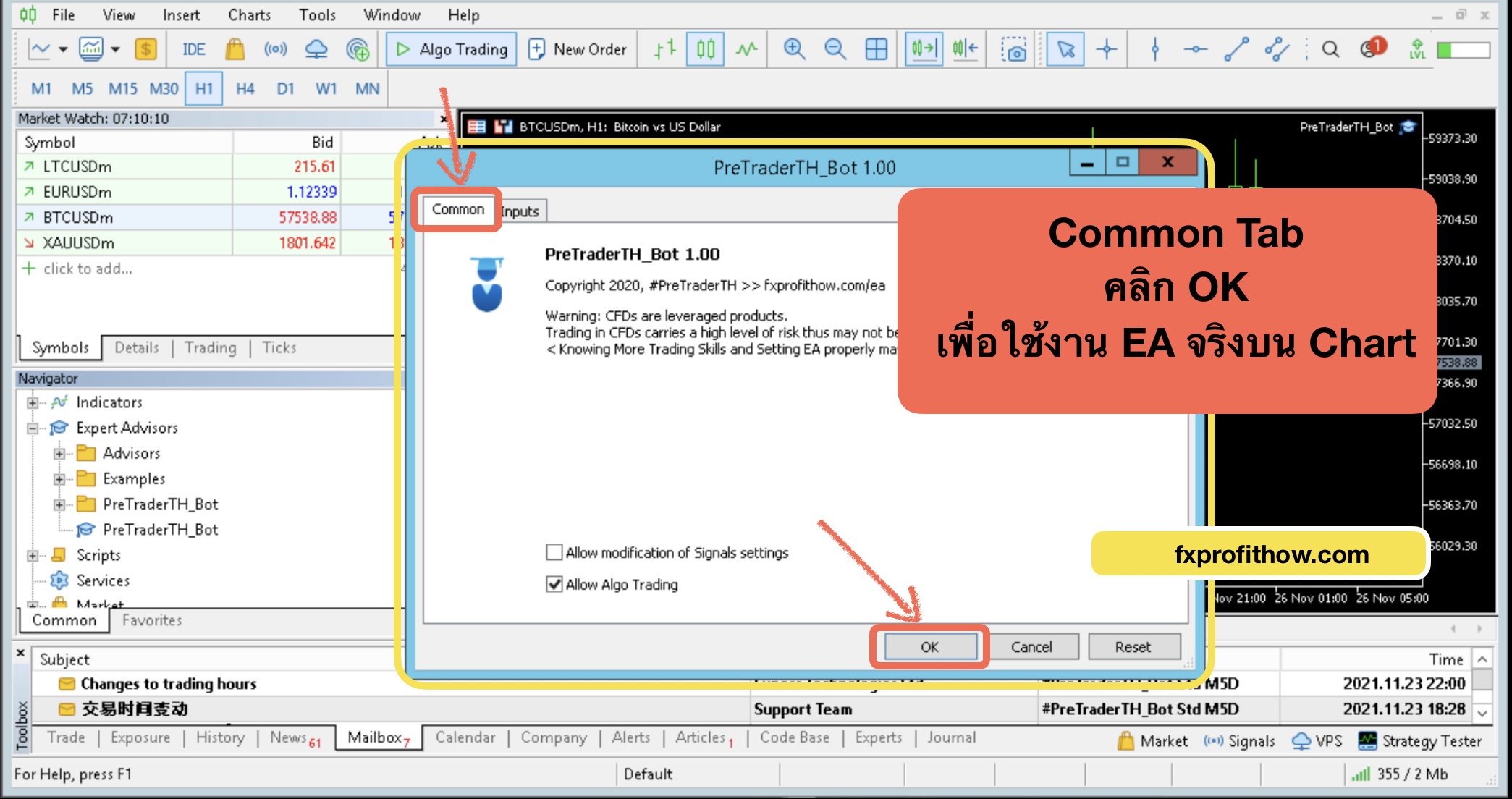The width and height of the screenshot is (1512, 799).
Task: Open Strategy Tester from toolbox
Action: tap(1421, 740)
